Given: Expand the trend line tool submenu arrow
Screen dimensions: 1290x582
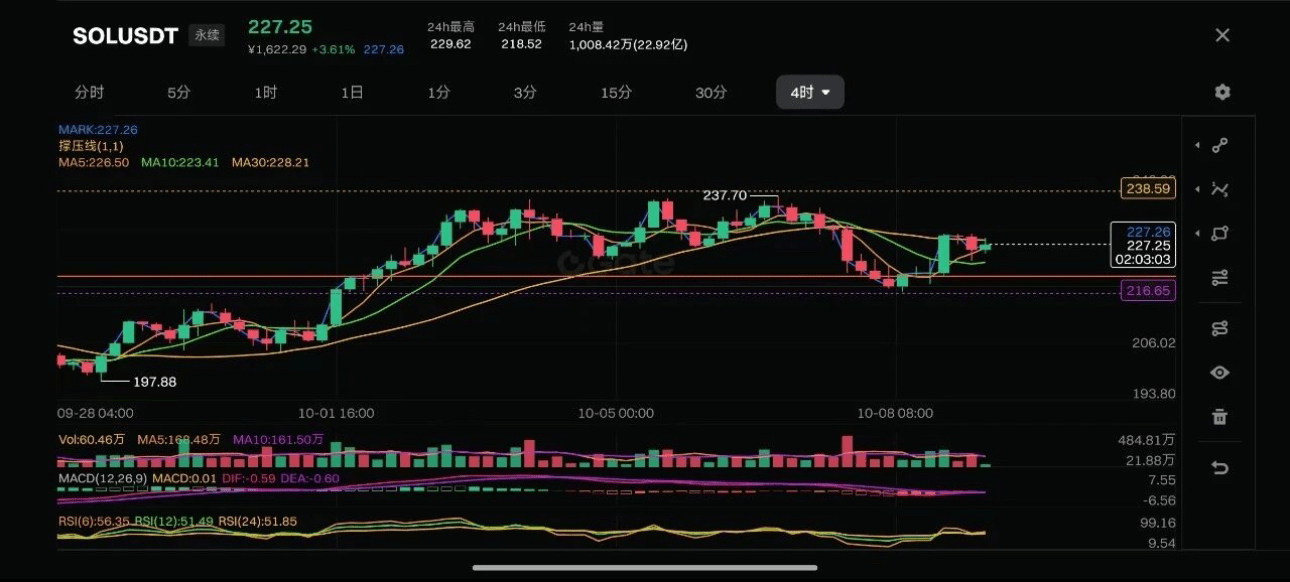Looking at the screenshot, I should 1198,145.
